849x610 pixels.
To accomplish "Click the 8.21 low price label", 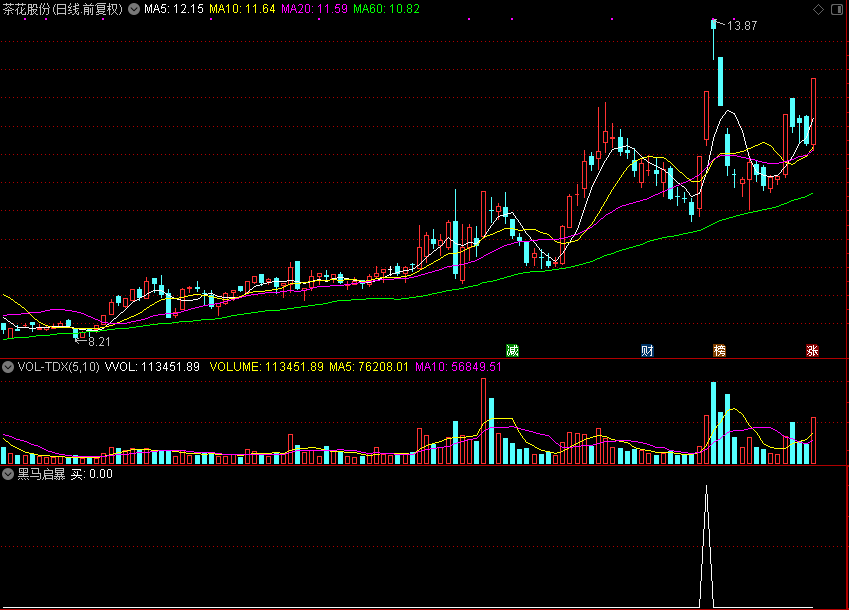I will (99, 342).
